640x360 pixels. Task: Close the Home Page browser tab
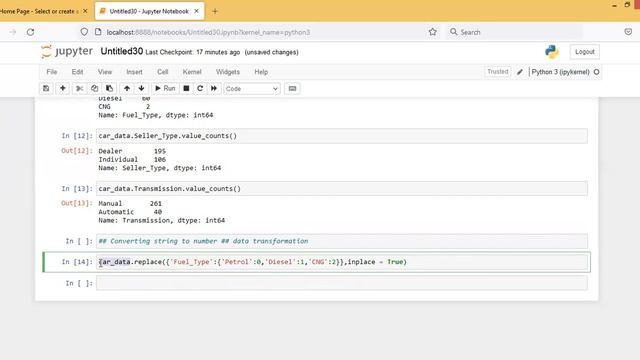pos(85,11)
